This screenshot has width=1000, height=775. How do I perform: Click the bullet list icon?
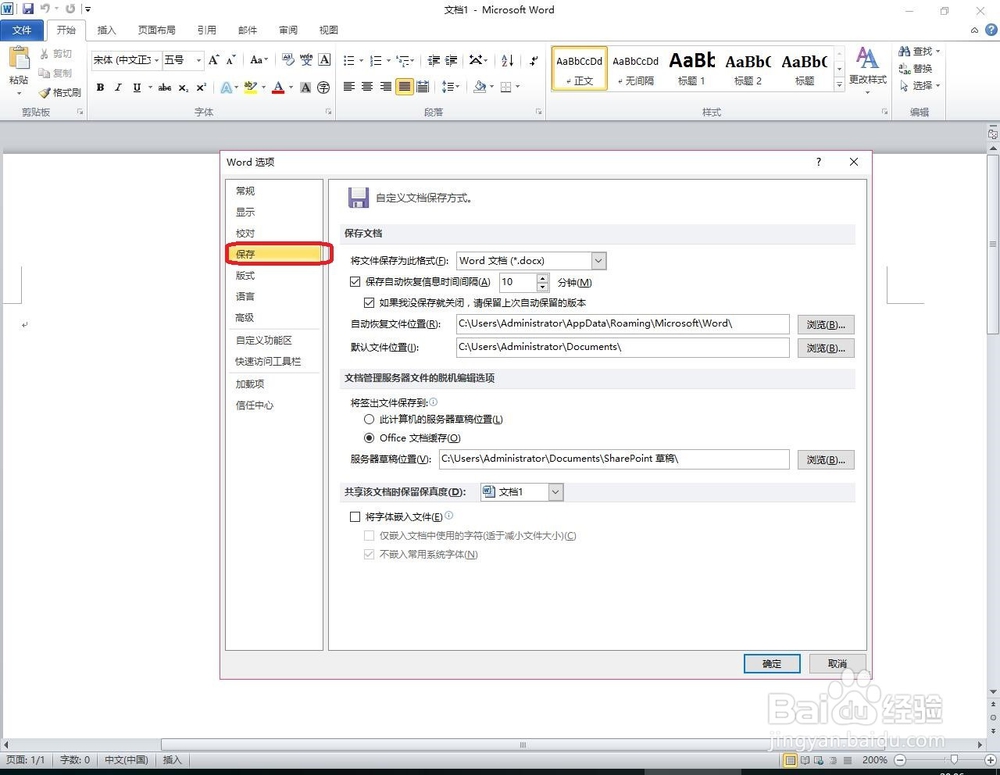(349, 61)
